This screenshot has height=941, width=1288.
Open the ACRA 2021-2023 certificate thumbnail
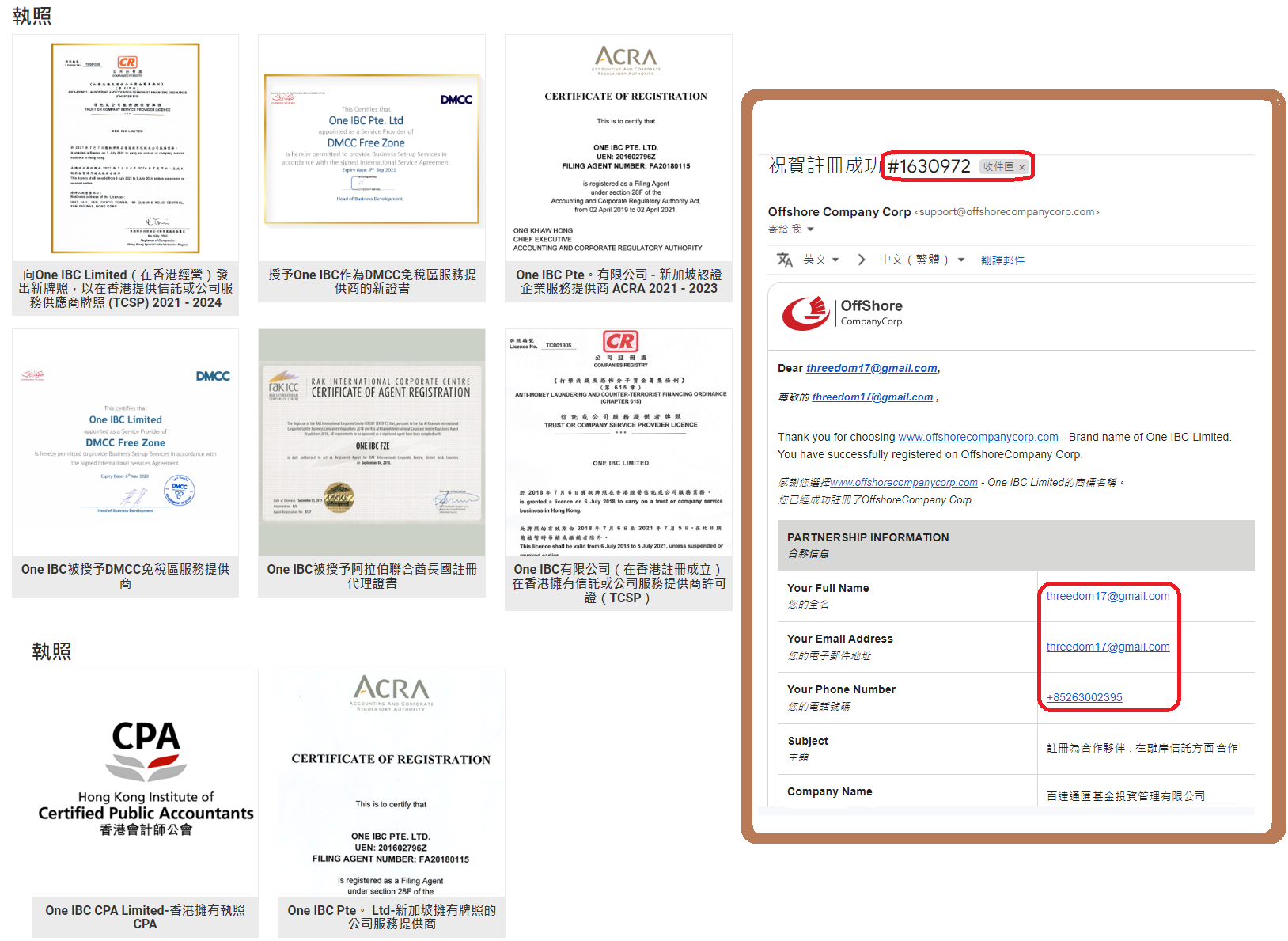point(619,148)
